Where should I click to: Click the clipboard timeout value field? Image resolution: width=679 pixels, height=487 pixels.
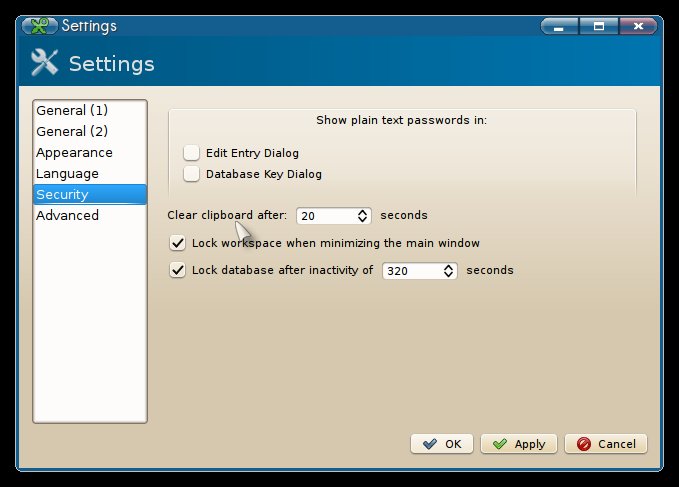(325, 216)
